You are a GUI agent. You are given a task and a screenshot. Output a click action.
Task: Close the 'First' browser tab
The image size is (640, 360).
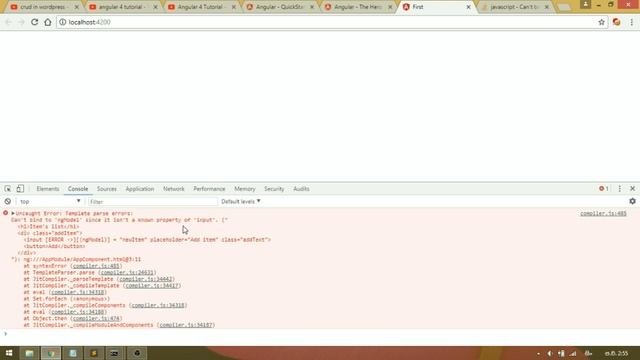468,7
